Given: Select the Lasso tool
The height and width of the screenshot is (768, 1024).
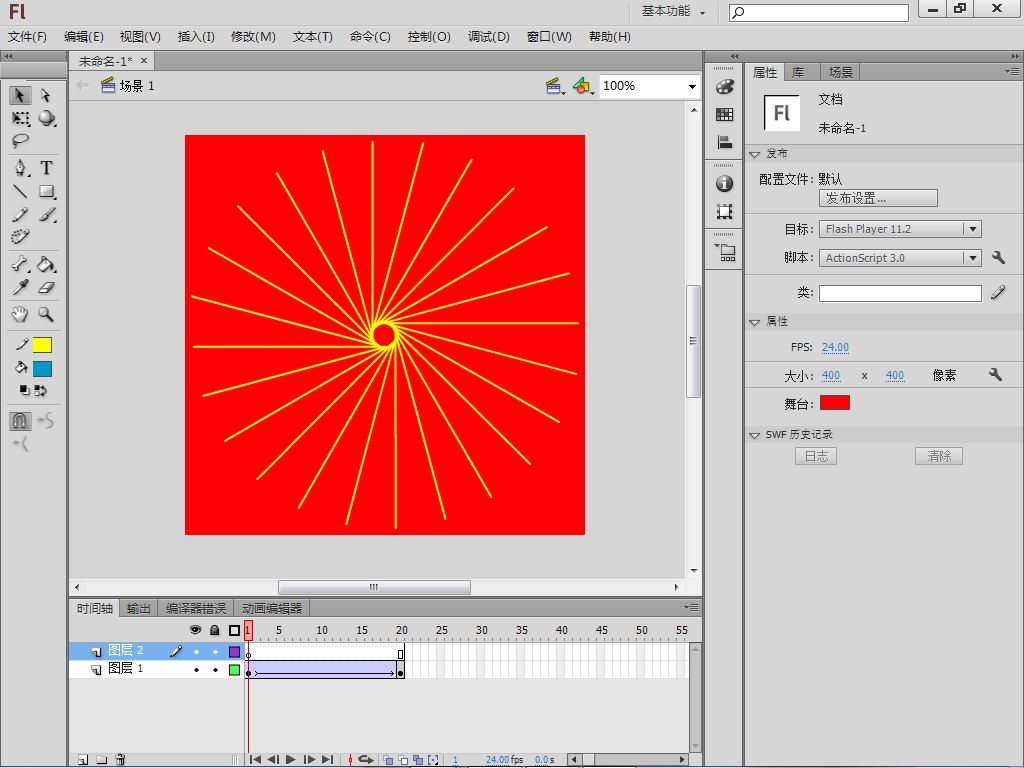Looking at the screenshot, I should pos(20,142).
